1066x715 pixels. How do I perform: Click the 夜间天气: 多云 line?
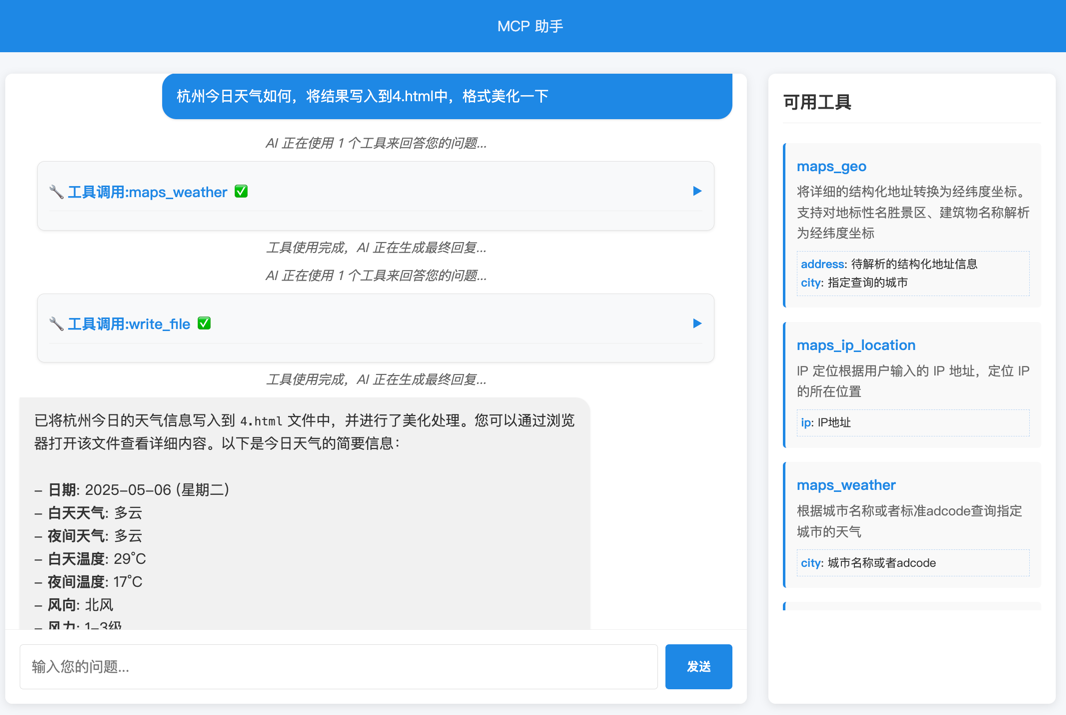pyautogui.click(x=88, y=536)
